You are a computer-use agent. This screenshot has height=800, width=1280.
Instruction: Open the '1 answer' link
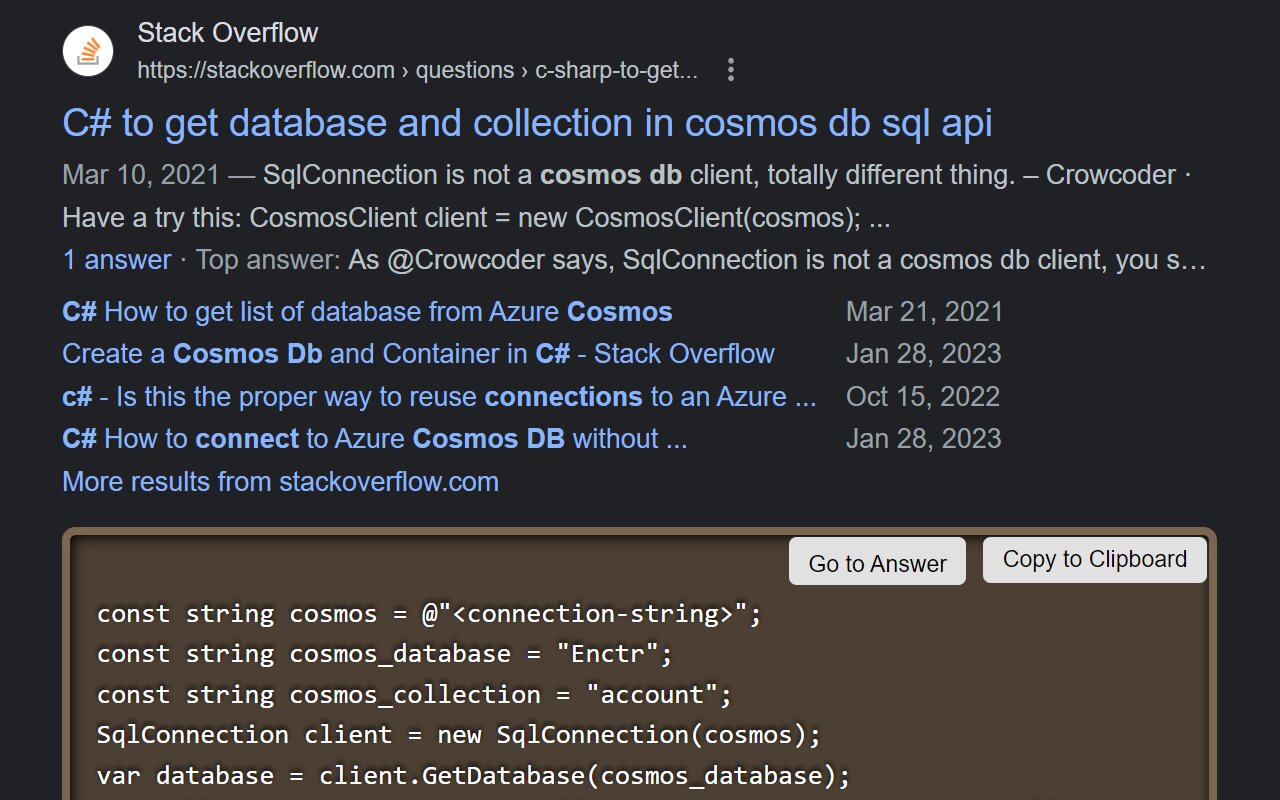(117, 260)
